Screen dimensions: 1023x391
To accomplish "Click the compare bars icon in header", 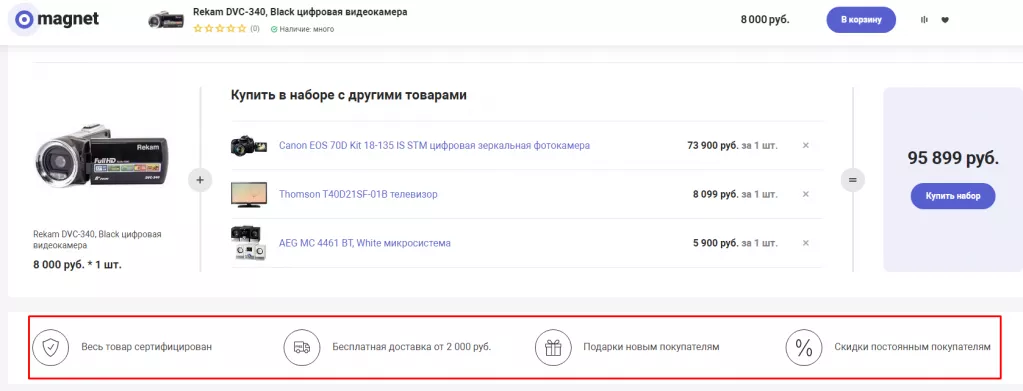I will [924, 20].
